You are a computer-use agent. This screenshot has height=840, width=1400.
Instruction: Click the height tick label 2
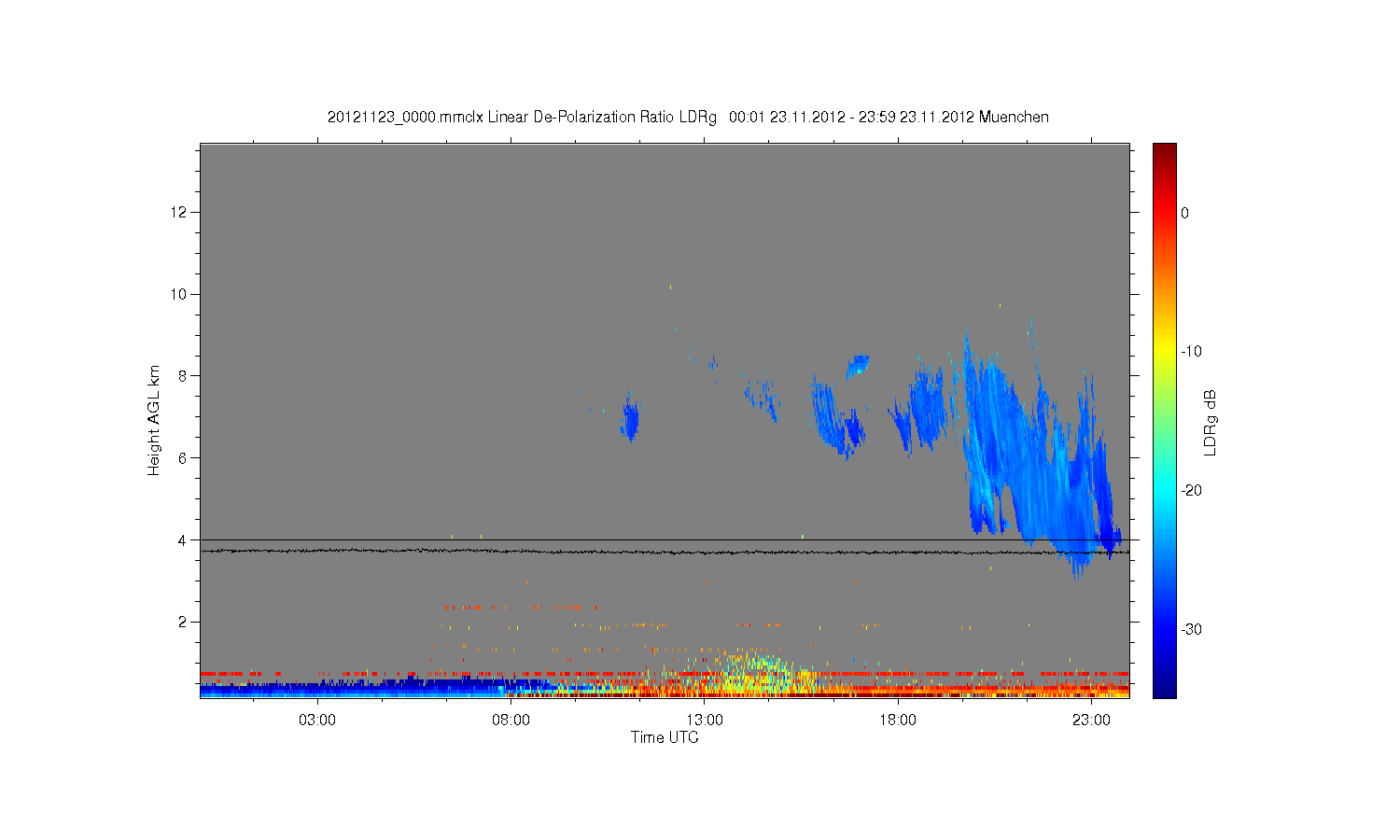(184, 622)
